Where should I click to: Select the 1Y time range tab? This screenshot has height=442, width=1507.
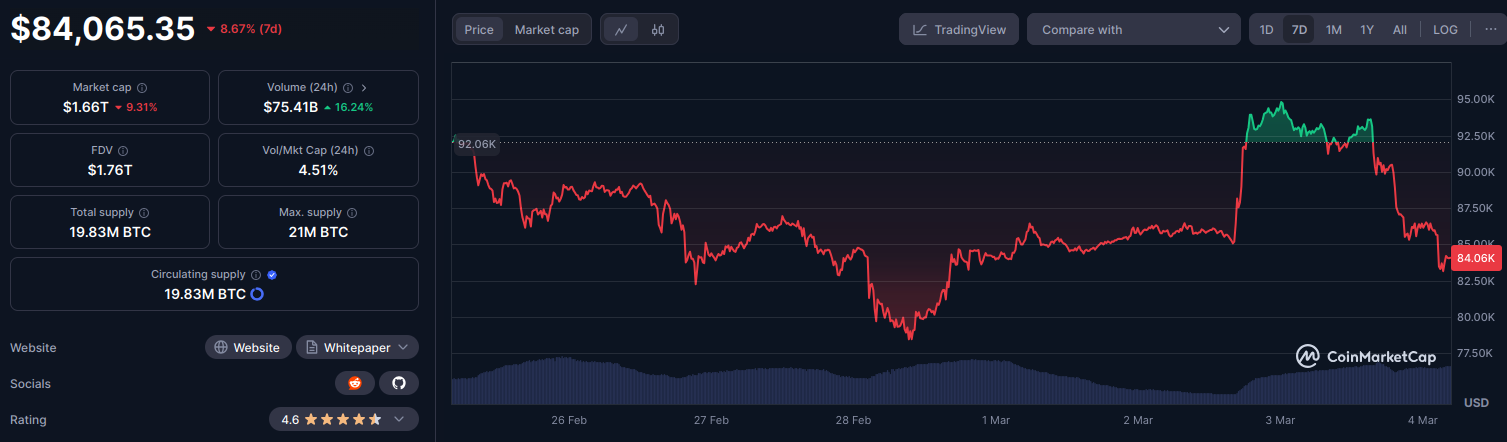pyautogui.click(x=1366, y=30)
